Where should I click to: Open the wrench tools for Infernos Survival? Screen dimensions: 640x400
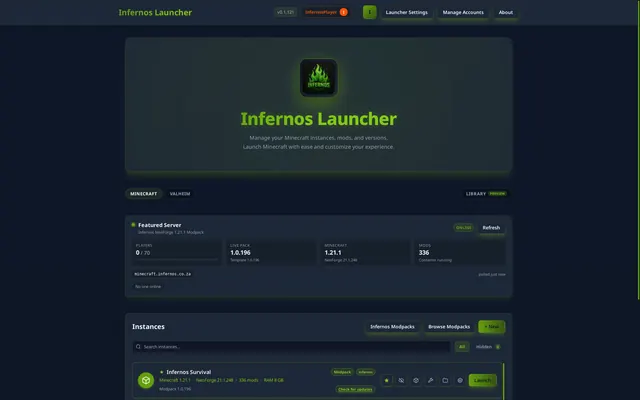click(x=431, y=380)
